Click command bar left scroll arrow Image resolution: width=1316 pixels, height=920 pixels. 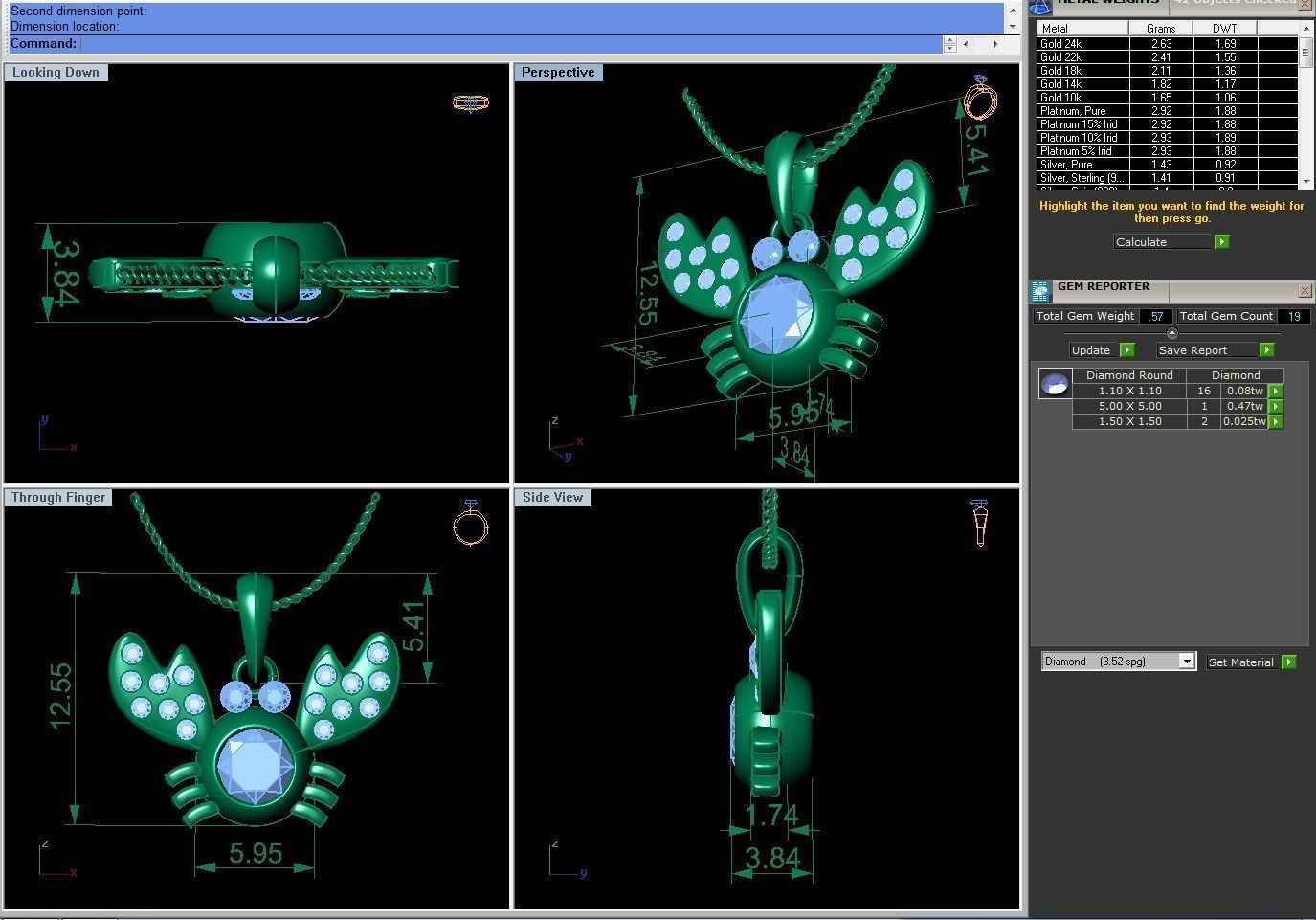pyautogui.click(x=966, y=44)
